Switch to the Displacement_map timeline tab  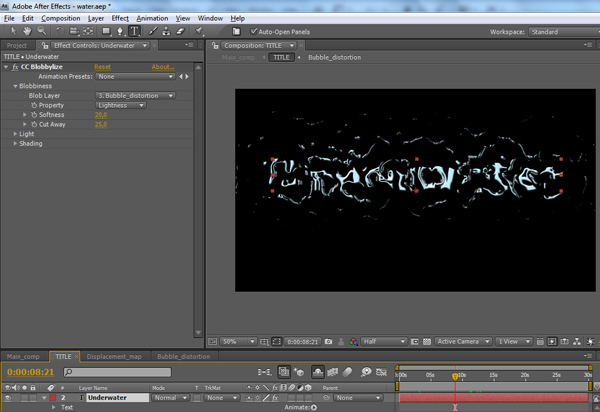(x=114, y=357)
